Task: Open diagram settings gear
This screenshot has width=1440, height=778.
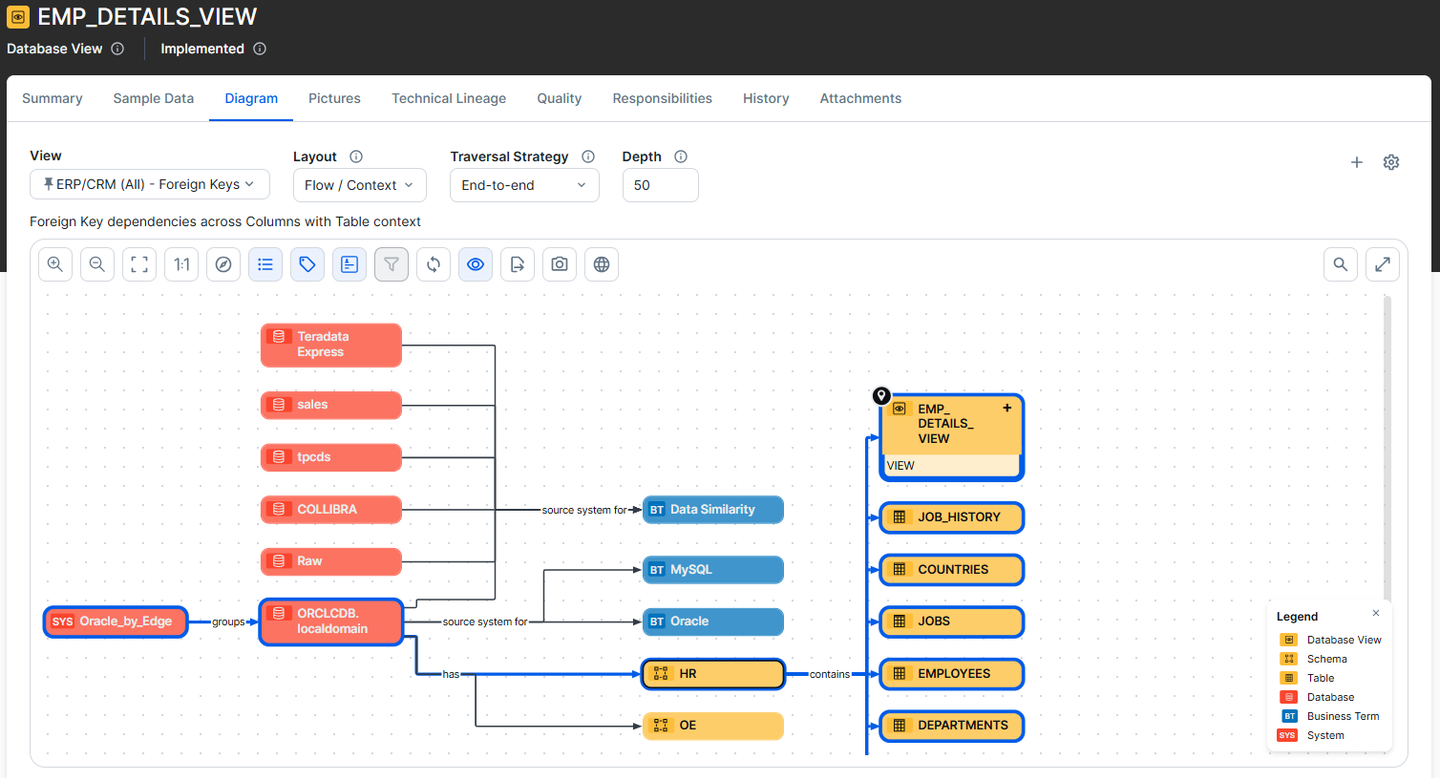Action: pos(1391,162)
